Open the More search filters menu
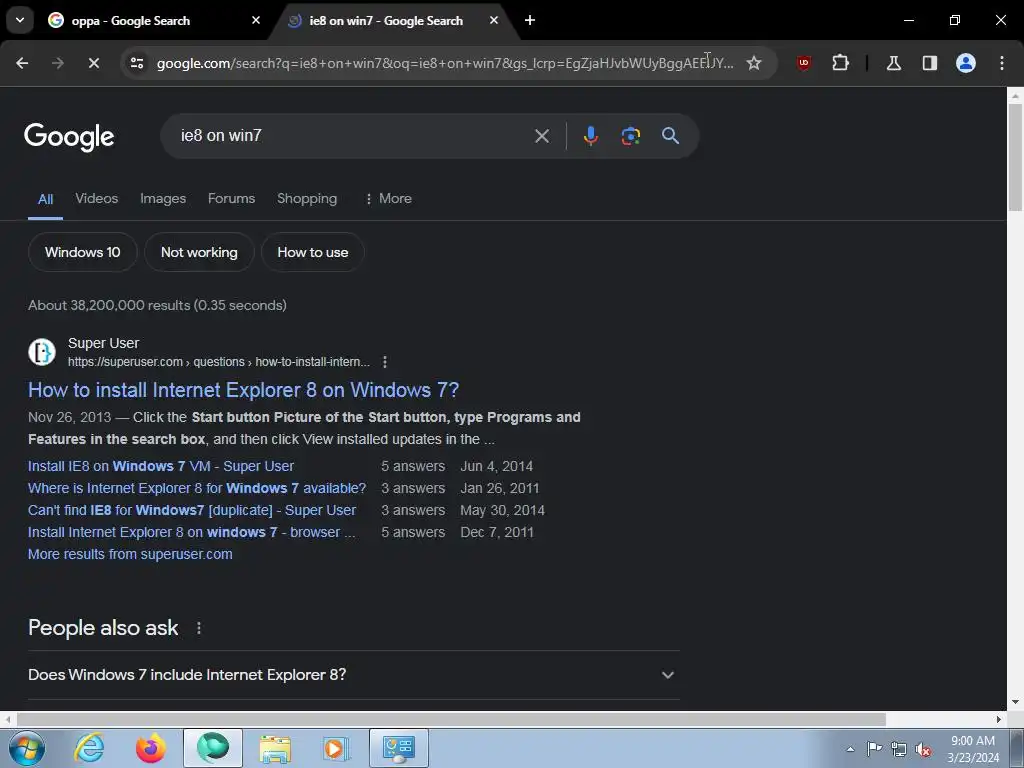Screen dimensions: 1024x768 pos(388,199)
